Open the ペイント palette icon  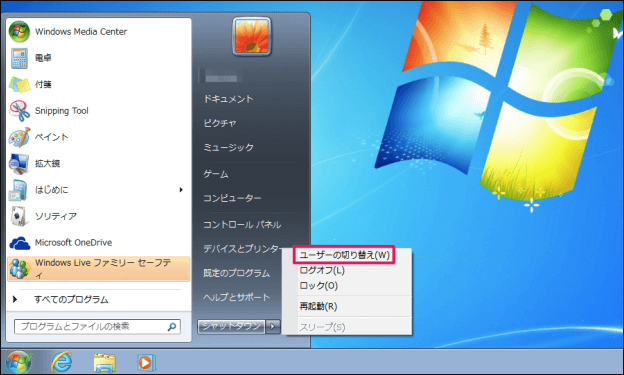pyautogui.click(x=19, y=137)
